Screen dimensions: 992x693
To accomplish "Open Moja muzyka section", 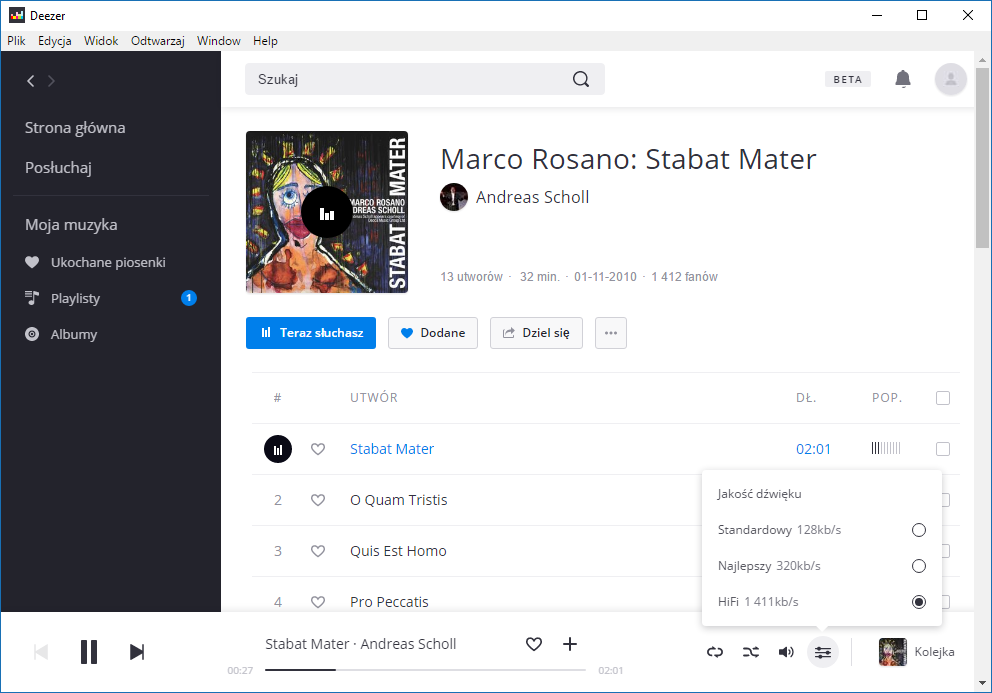I will (71, 225).
